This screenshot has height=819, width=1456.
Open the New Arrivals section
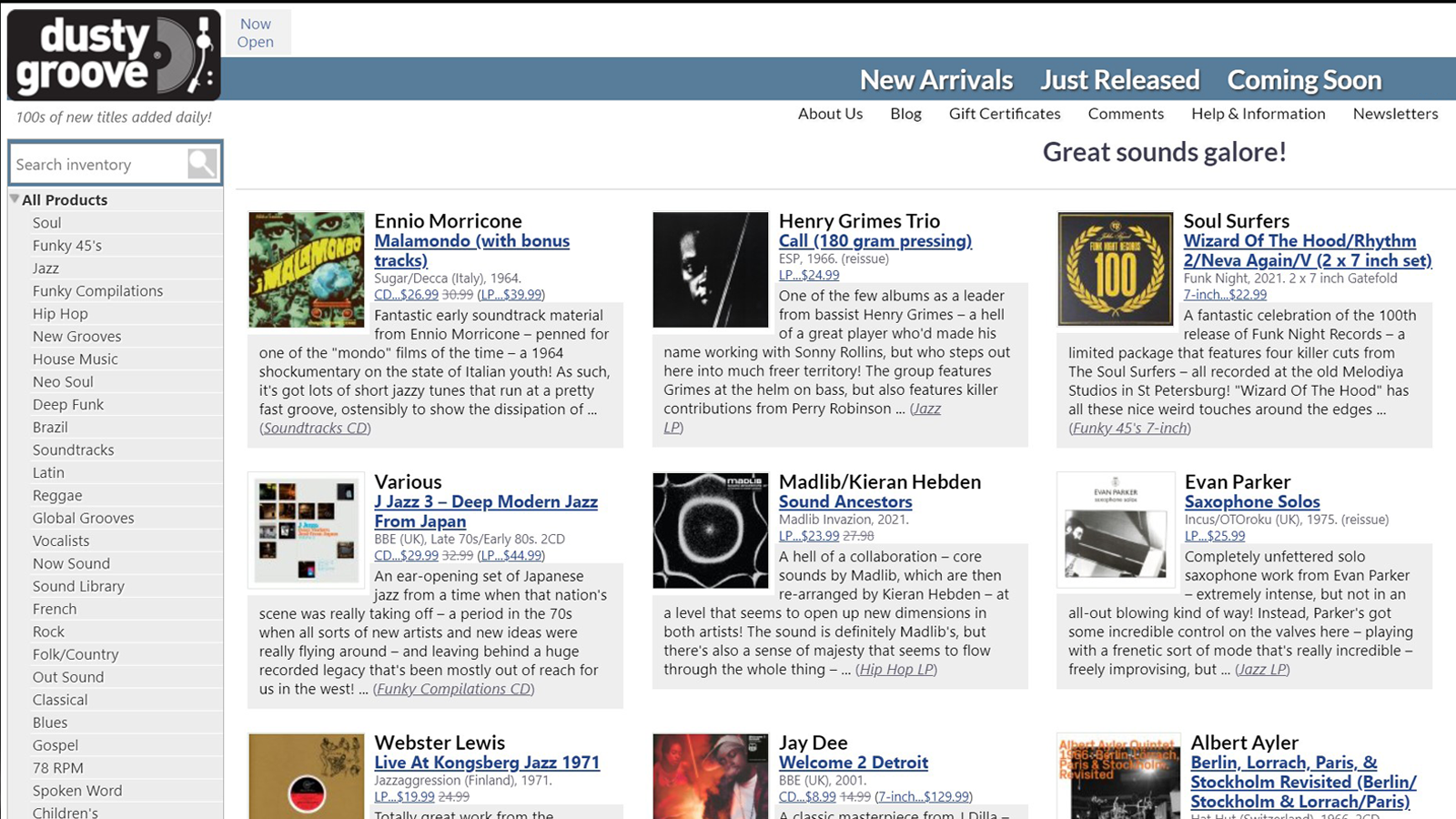(x=935, y=80)
